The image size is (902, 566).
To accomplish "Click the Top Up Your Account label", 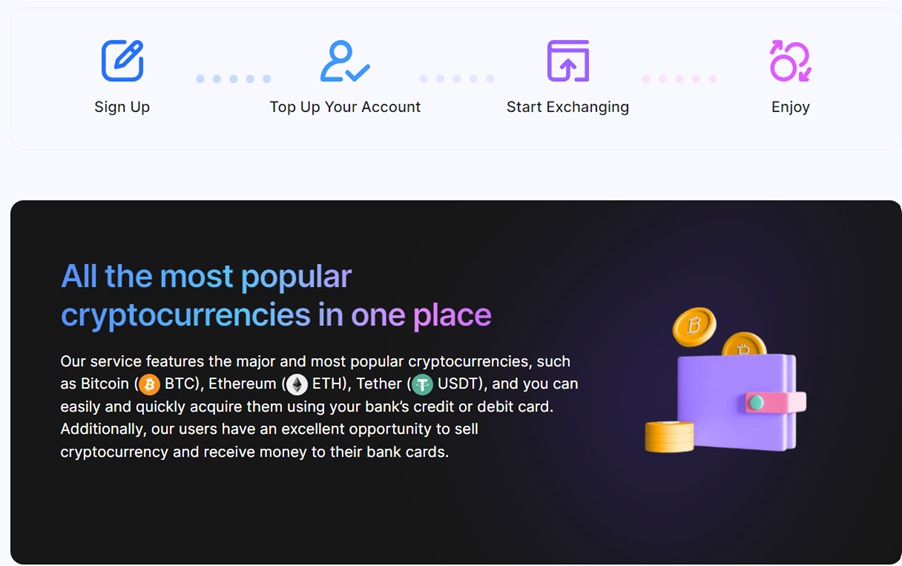I will pos(345,107).
